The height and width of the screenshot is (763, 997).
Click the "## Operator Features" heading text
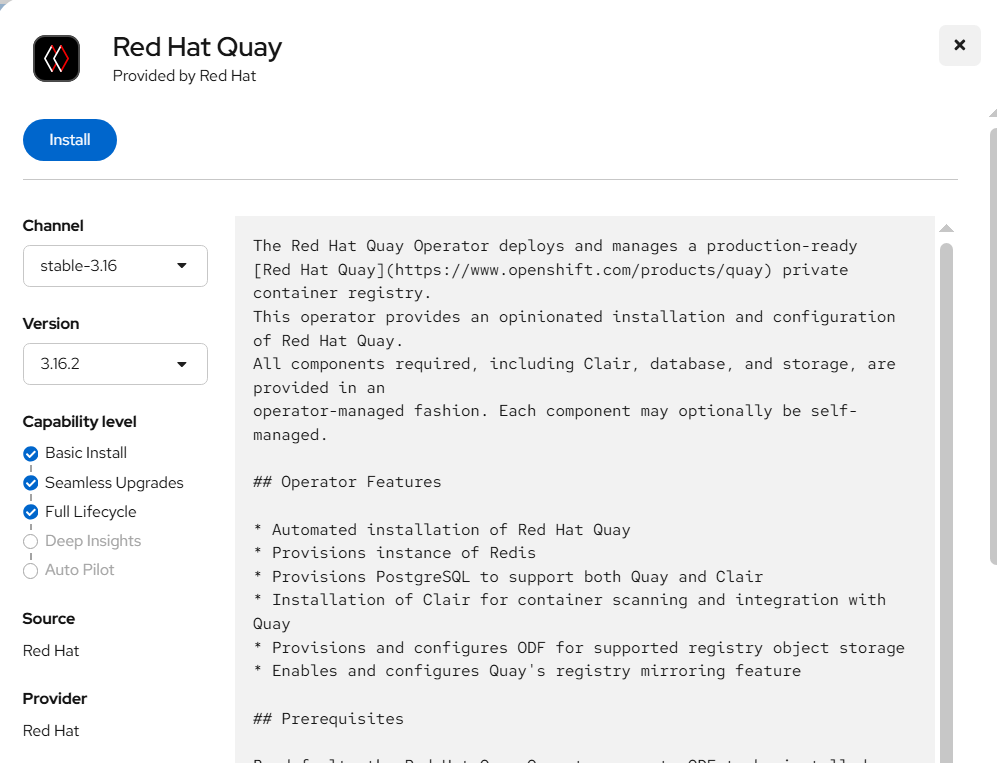pos(347,482)
